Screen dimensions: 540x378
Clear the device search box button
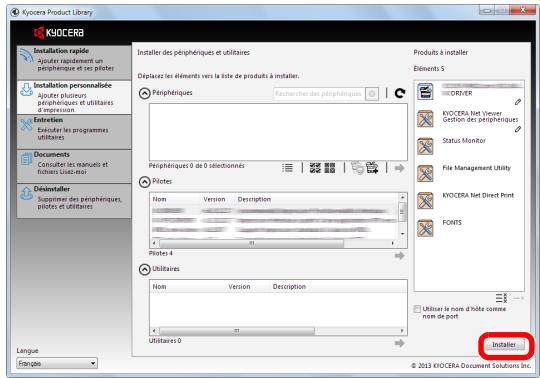(372, 94)
